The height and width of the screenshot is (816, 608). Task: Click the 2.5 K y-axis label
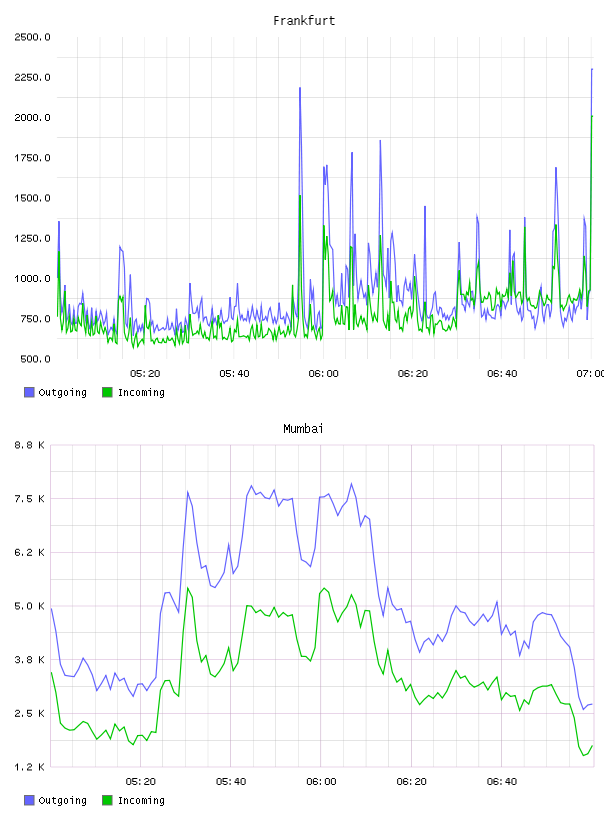[30, 713]
